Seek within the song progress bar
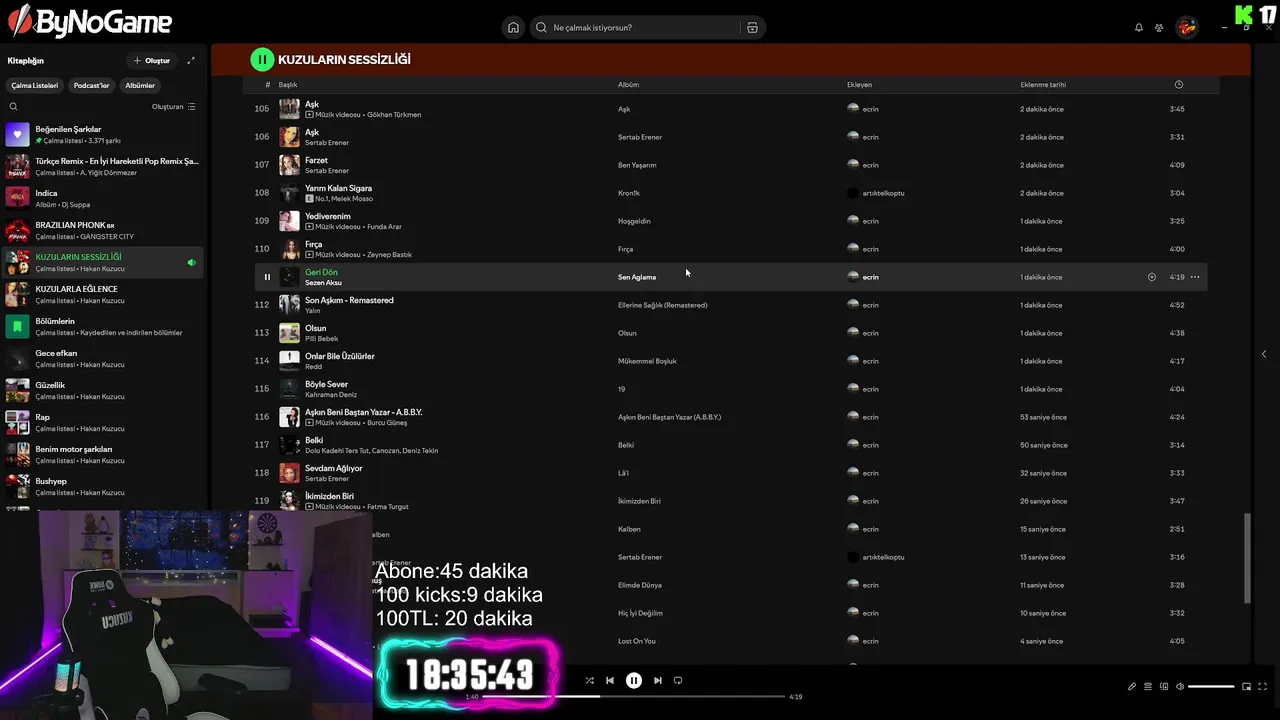Viewport: 1280px width, 720px height. point(634,696)
